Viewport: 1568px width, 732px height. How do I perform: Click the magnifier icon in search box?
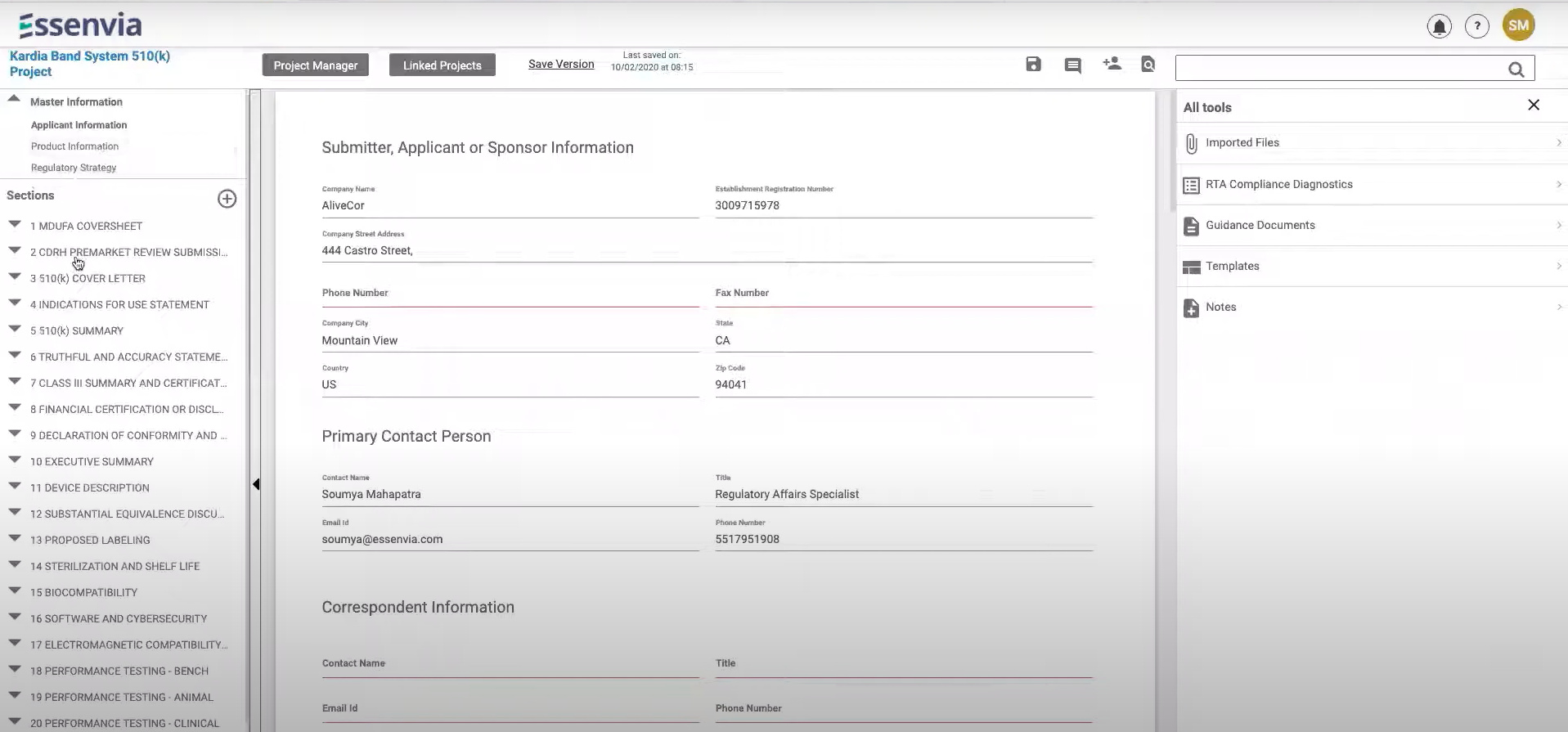pos(1516,70)
